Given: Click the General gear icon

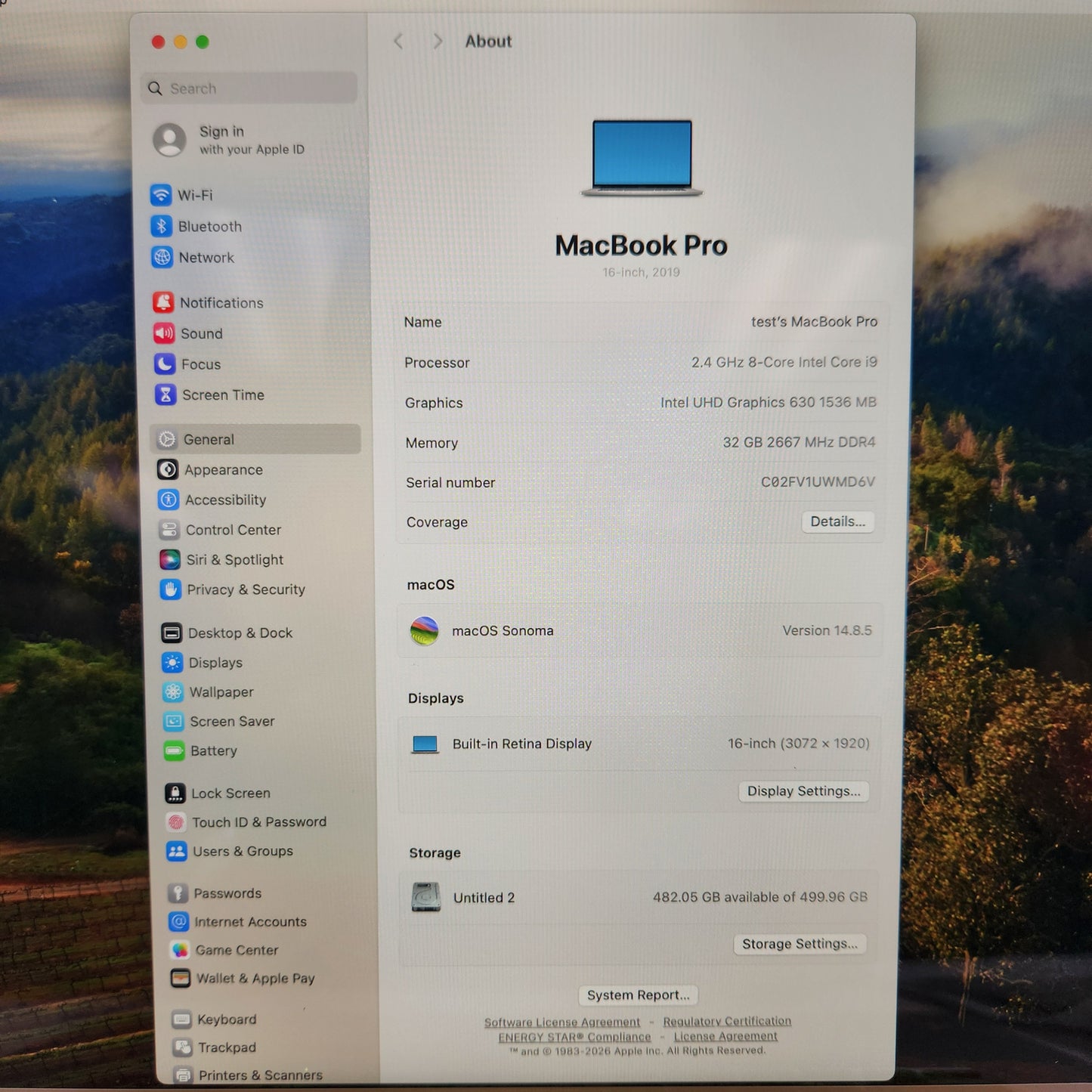Looking at the screenshot, I should tap(167, 439).
